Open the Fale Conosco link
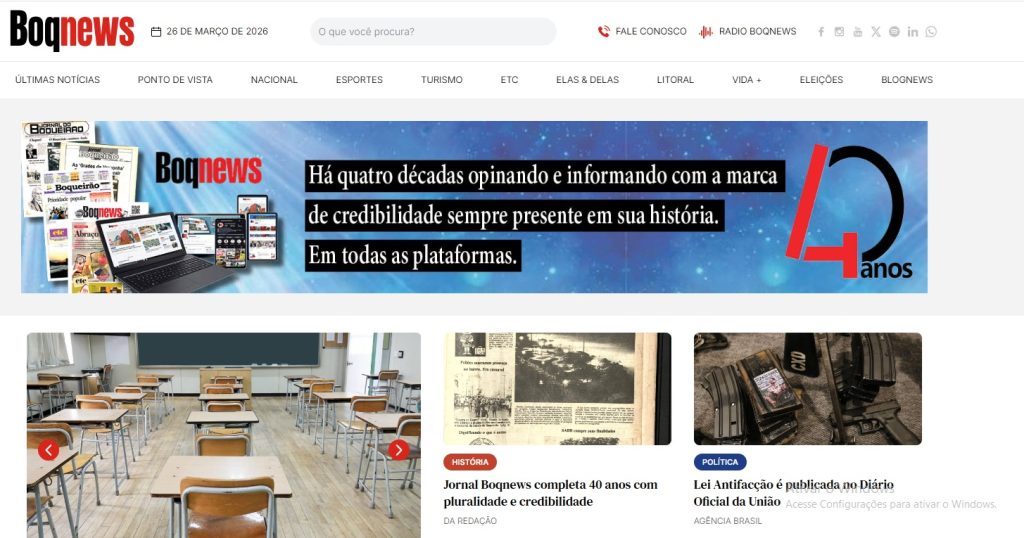 click(x=651, y=31)
